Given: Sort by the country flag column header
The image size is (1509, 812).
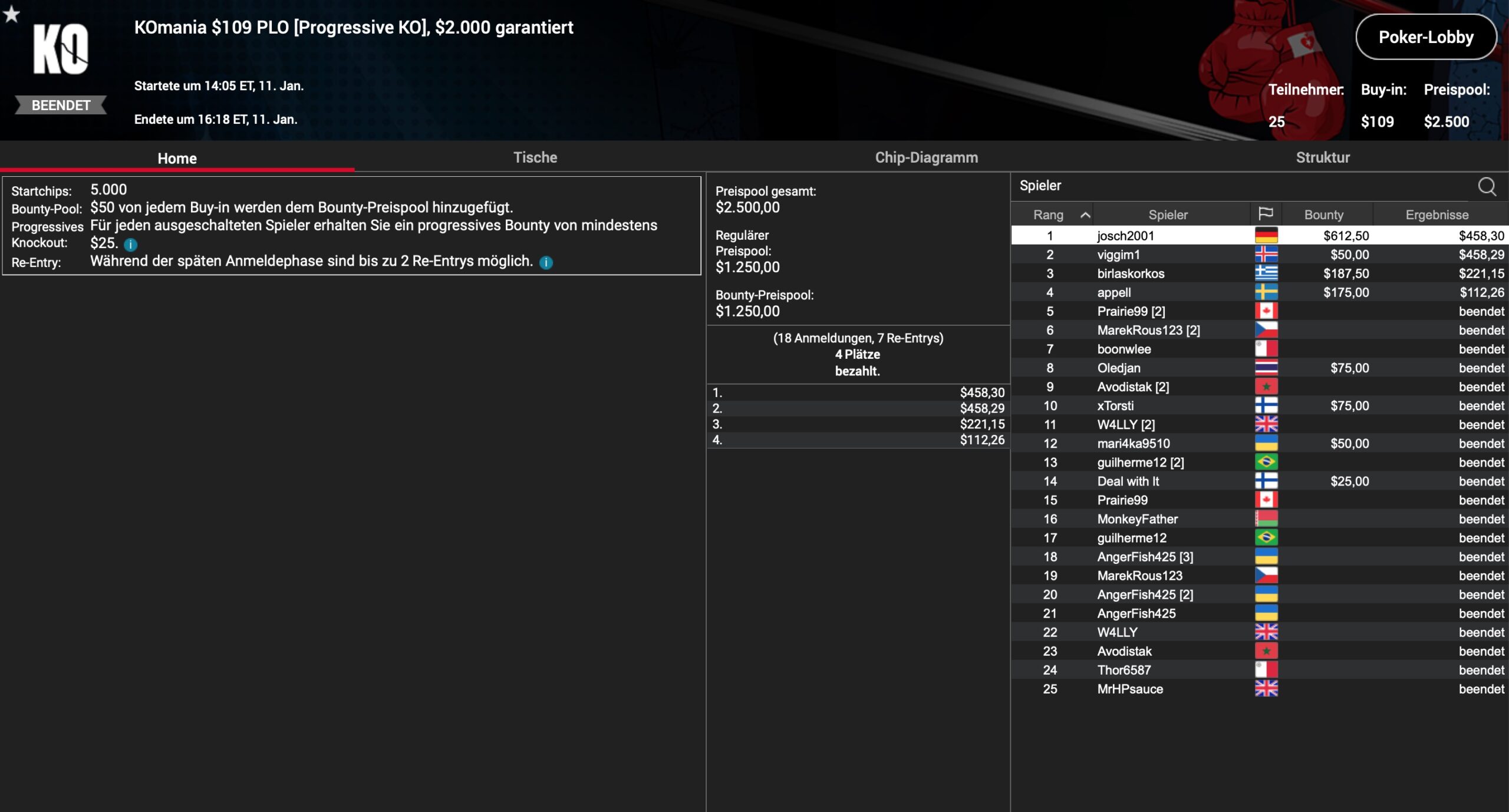Looking at the screenshot, I should [1266, 214].
